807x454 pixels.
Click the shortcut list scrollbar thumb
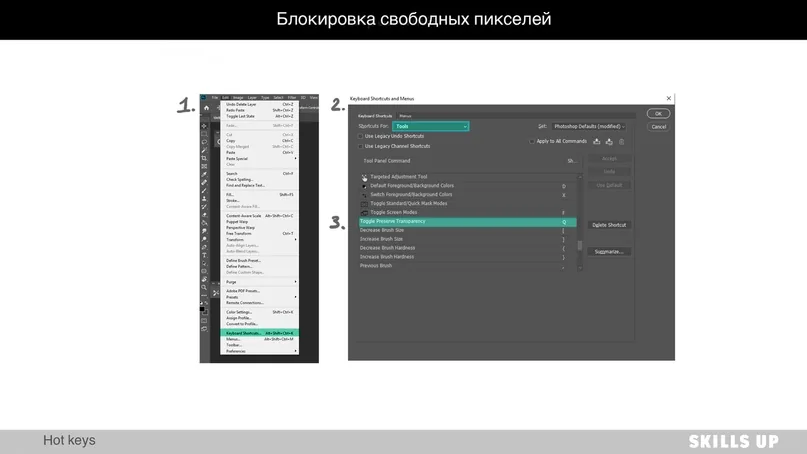click(x=580, y=246)
